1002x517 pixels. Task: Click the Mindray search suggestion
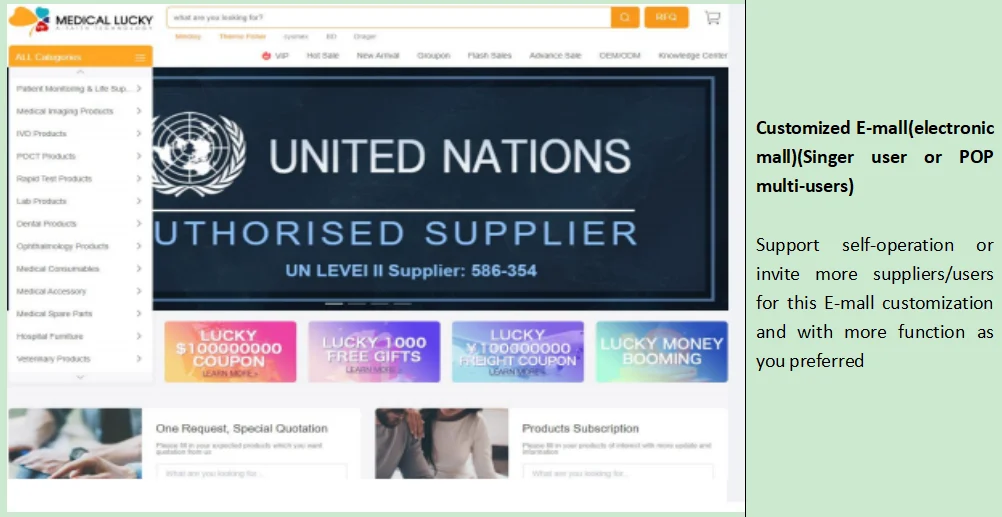pos(188,36)
